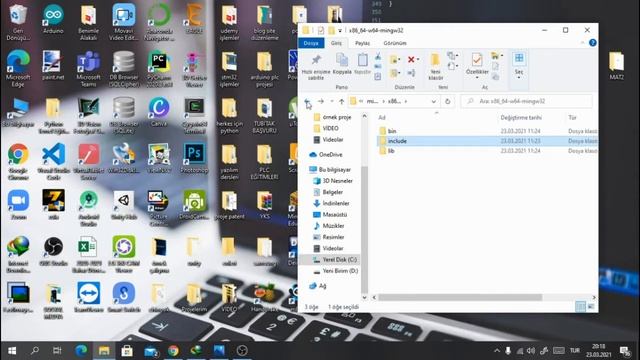Select Resimler in navigation pane
Viewport: 640px width, 360px height.
point(333,237)
